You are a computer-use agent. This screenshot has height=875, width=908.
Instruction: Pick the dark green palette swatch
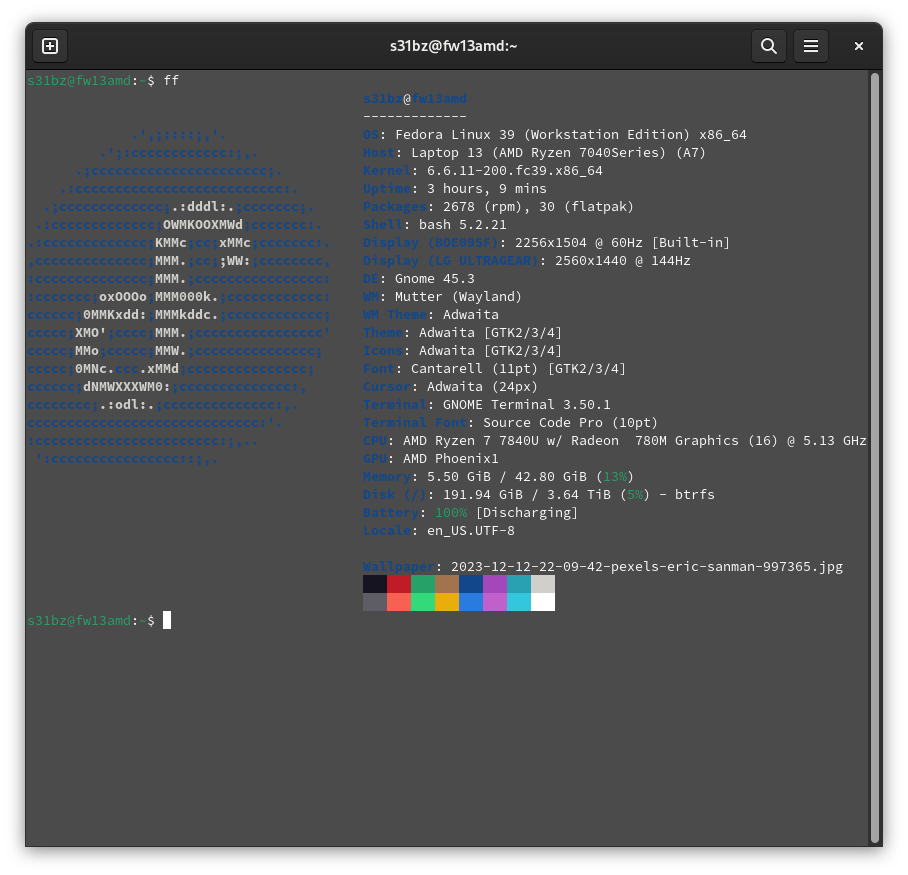(423, 584)
